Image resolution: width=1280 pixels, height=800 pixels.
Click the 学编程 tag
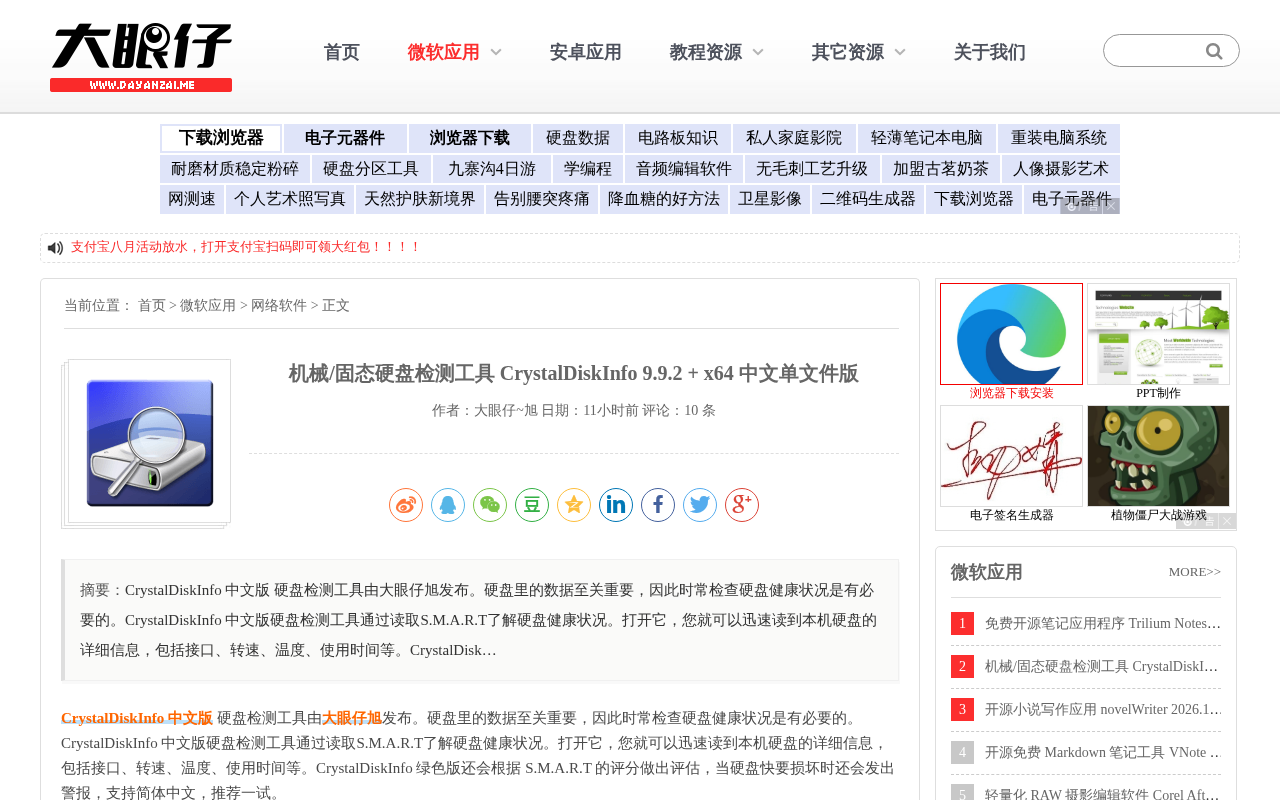[588, 169]
